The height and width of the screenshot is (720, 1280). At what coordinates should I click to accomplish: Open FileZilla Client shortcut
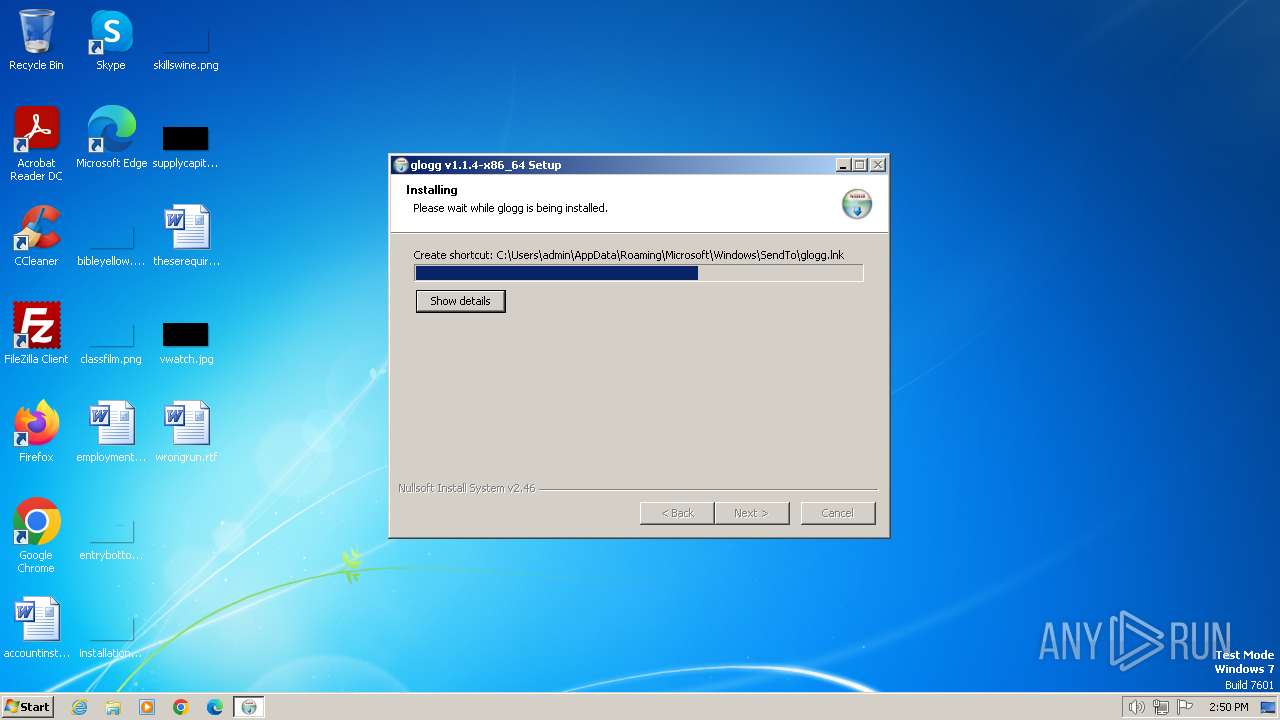[x=36, y=334]
